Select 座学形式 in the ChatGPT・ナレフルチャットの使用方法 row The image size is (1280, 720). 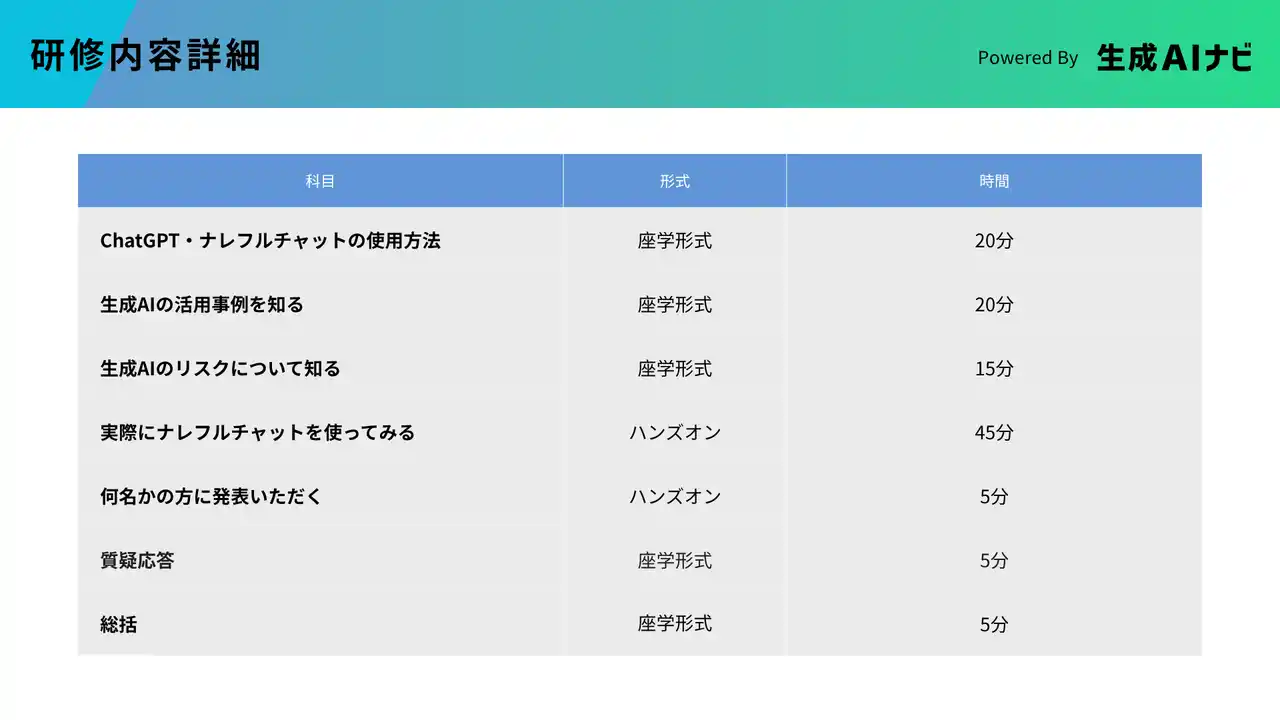(x=675, y=240)
